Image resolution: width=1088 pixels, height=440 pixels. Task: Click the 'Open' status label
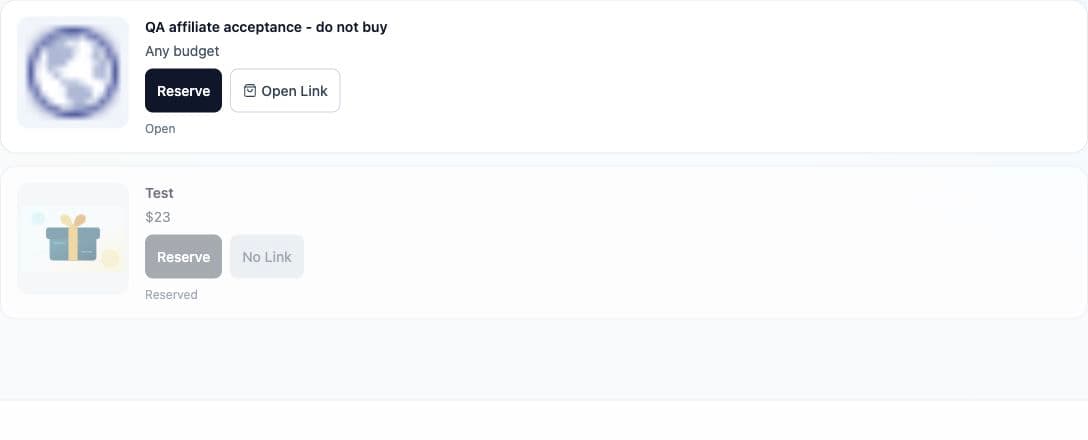click(160, 128)
